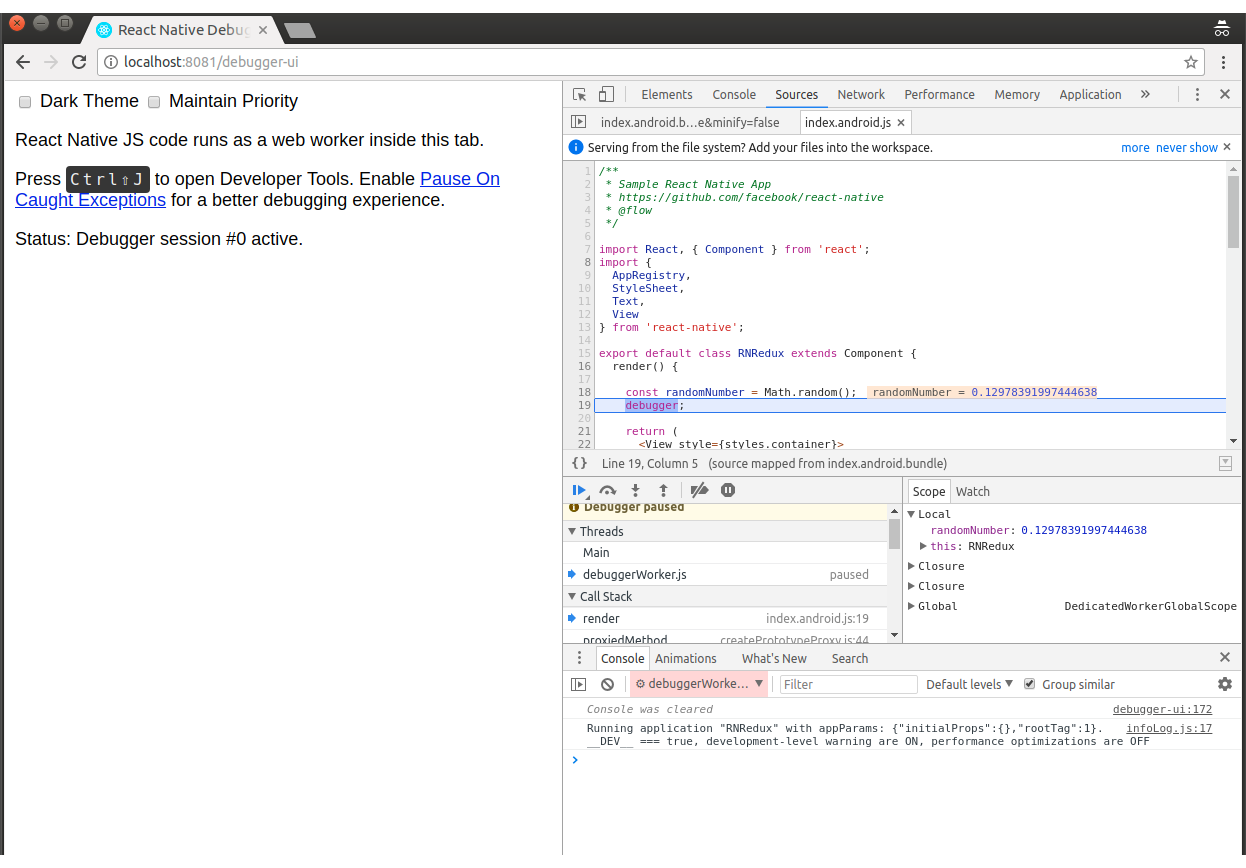Open debuggerWorker context selector

click(698, 684)
